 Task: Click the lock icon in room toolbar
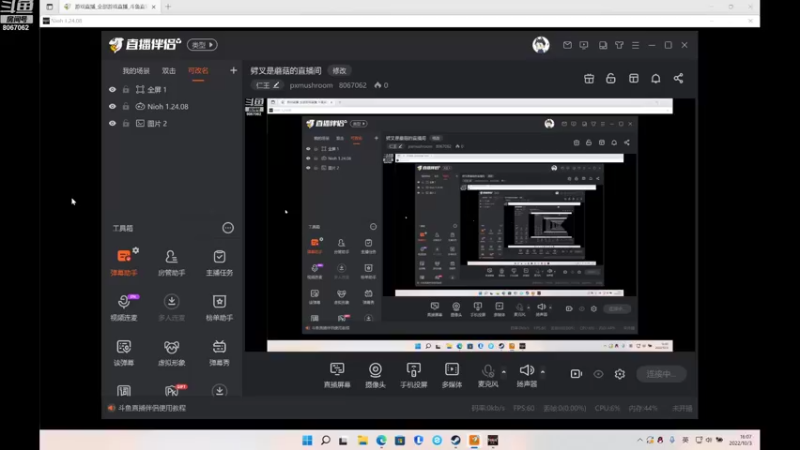611,79
